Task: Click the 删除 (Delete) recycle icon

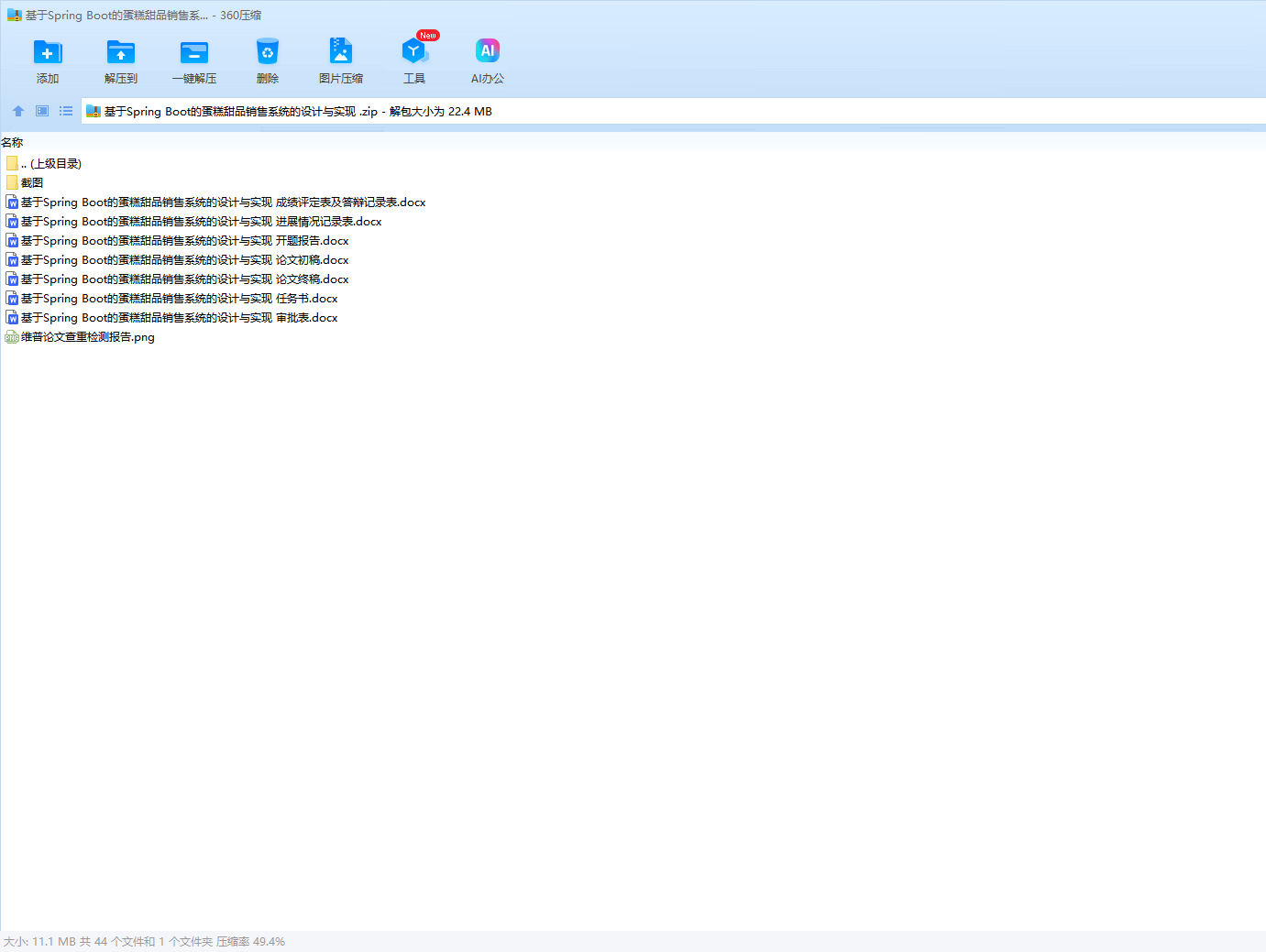Action: 268,52
